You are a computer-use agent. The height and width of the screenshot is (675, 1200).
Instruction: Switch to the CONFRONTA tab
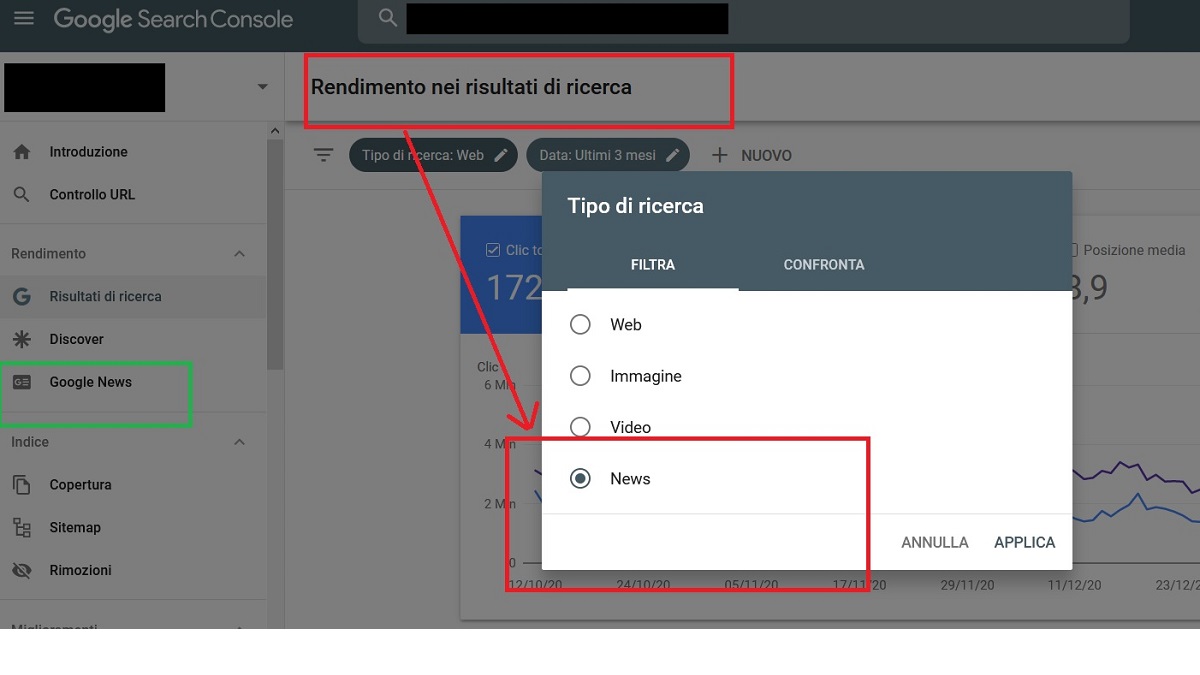pyautogui.click(x=824, y=265)
